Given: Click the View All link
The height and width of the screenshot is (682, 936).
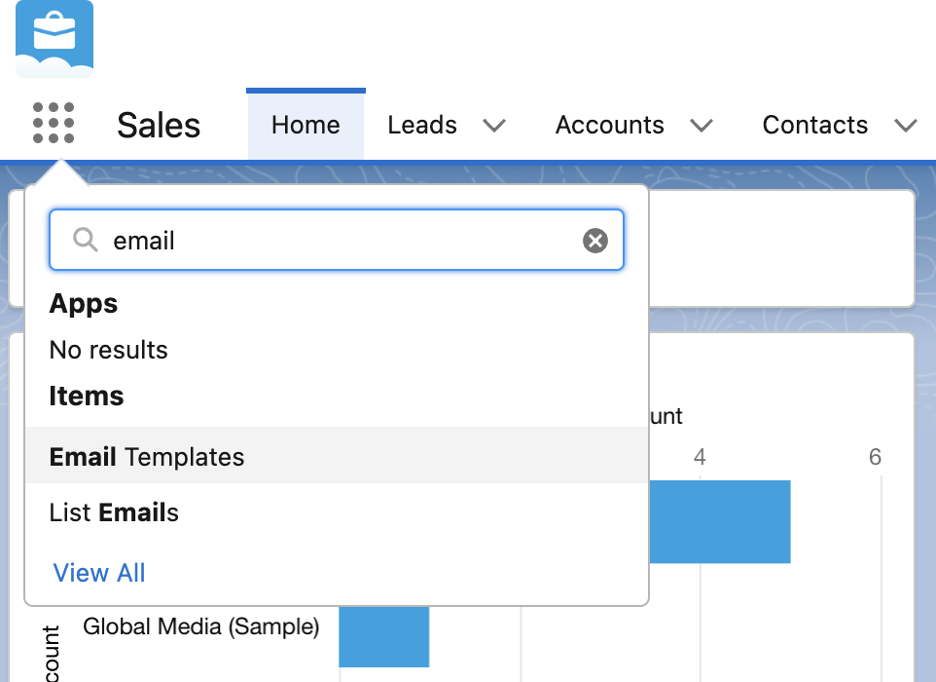Looking at the screenshot, I should (x=99, y=573).
